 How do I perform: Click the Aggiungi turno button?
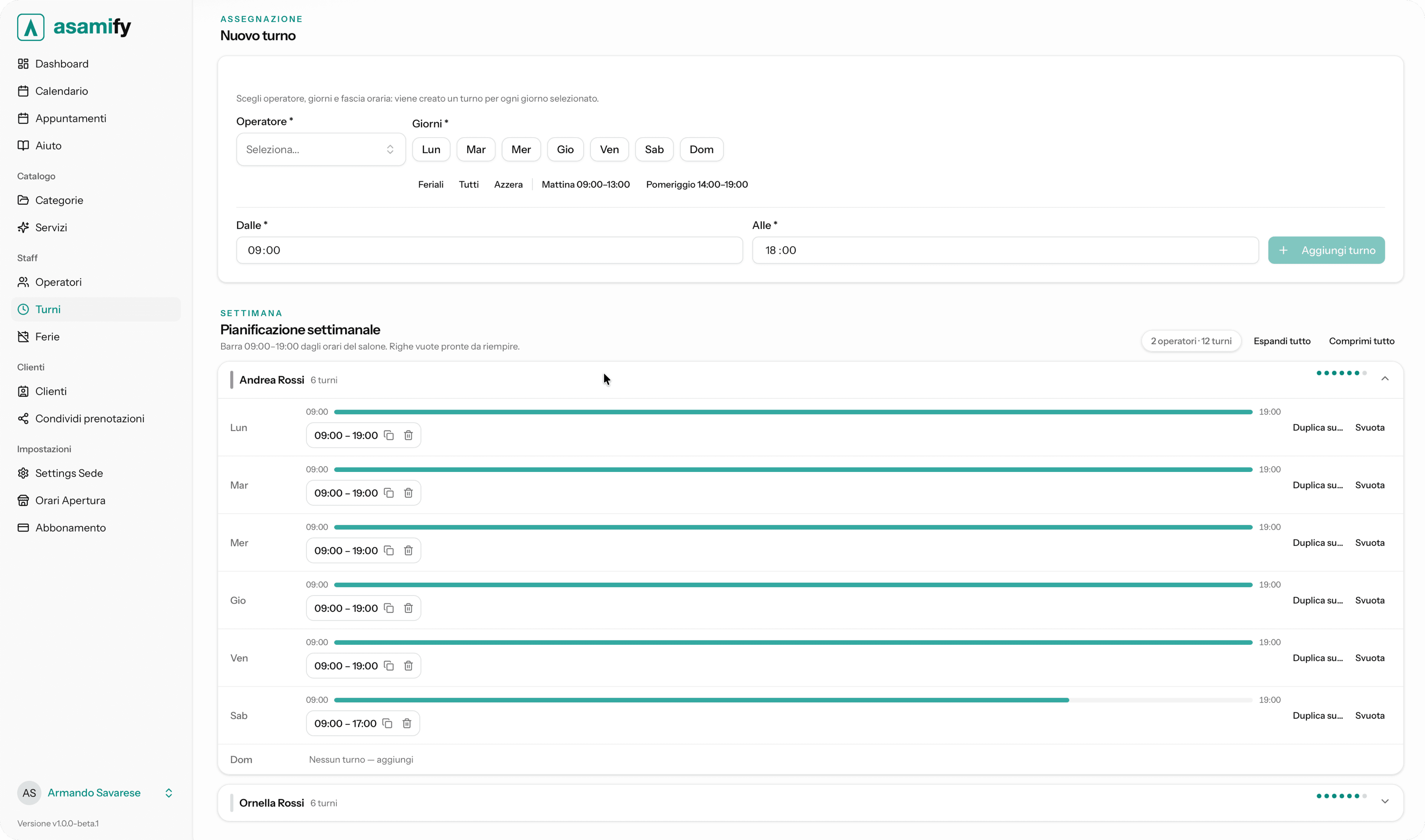pos(1327,250)
